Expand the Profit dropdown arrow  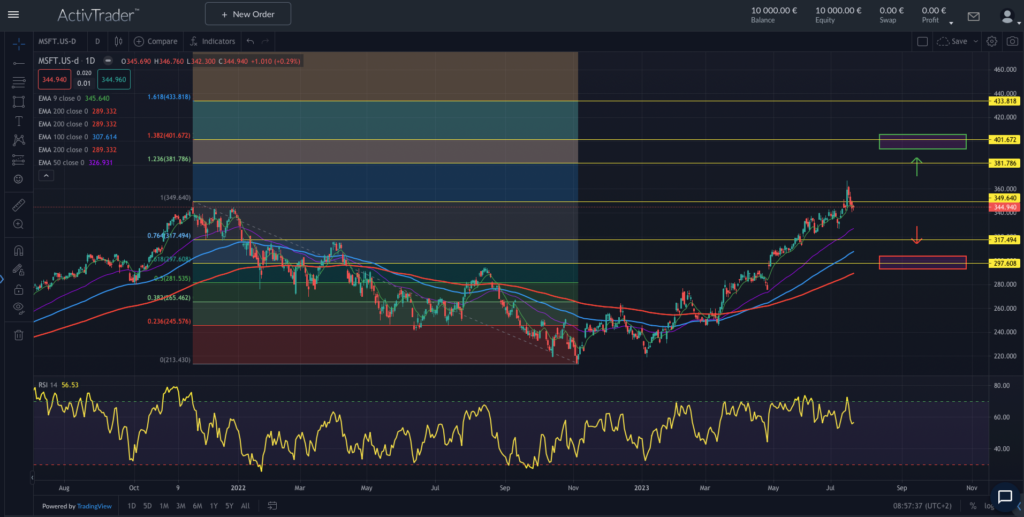[951, 24]
